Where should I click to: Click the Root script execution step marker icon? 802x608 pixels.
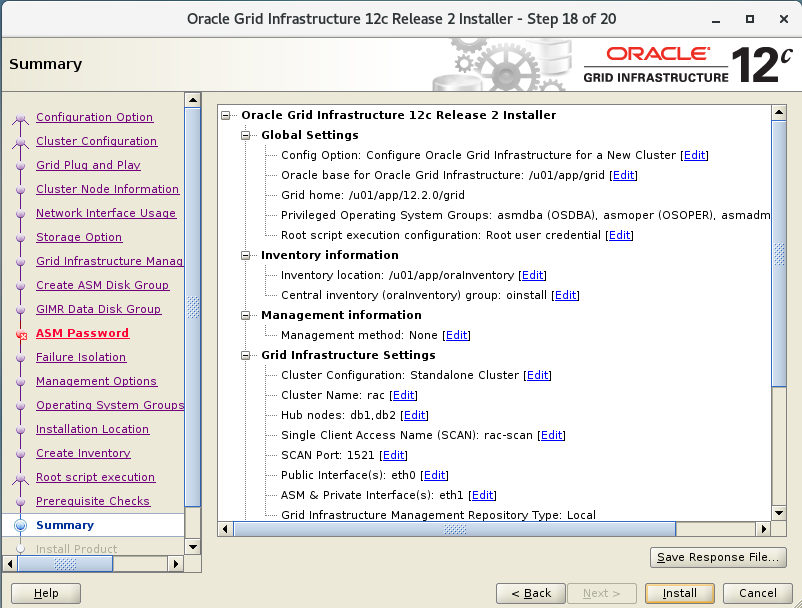(20, 478)
